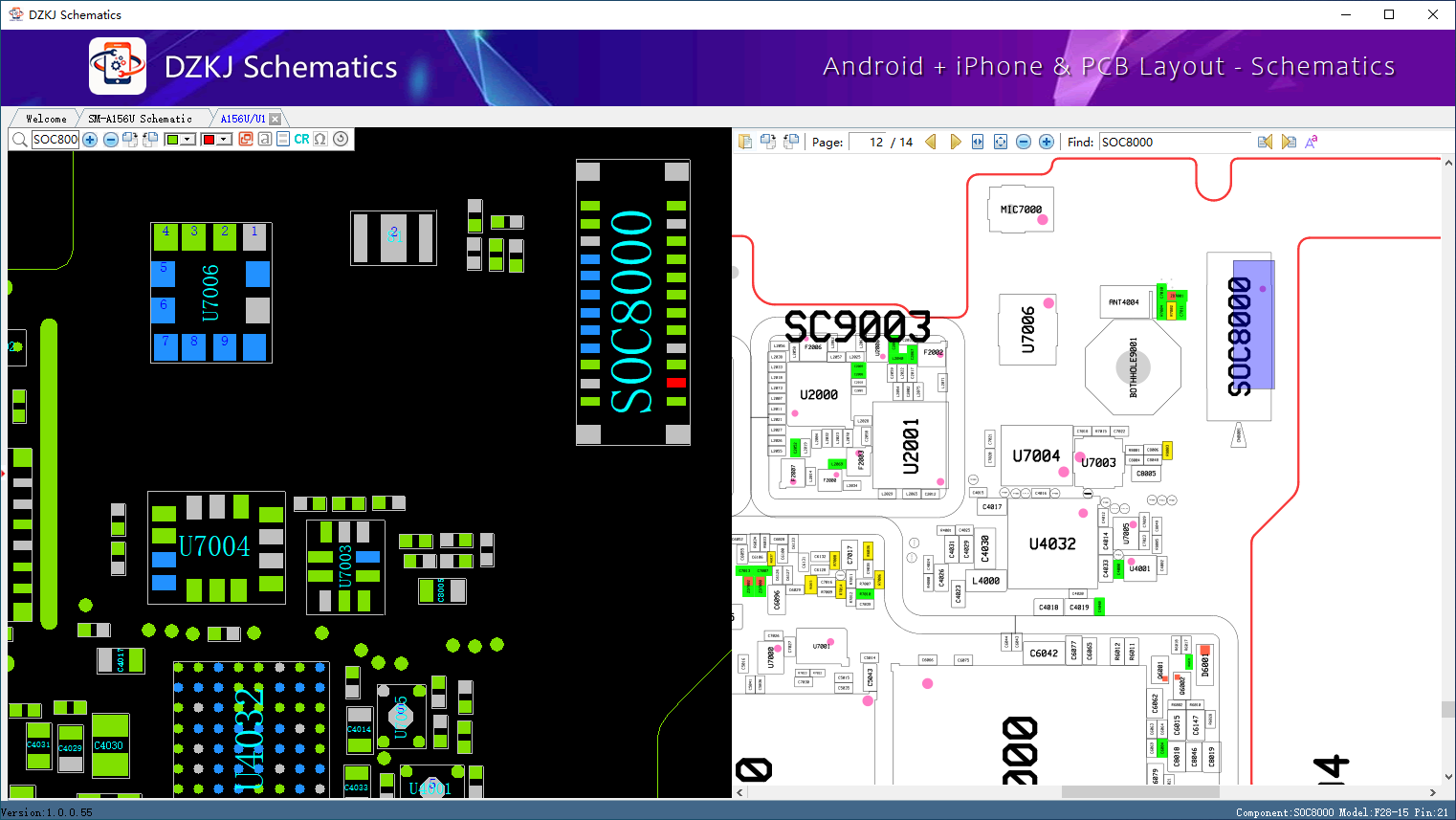Click the U2000 component in schematic

pyautogui.click(x=819, y=394)
